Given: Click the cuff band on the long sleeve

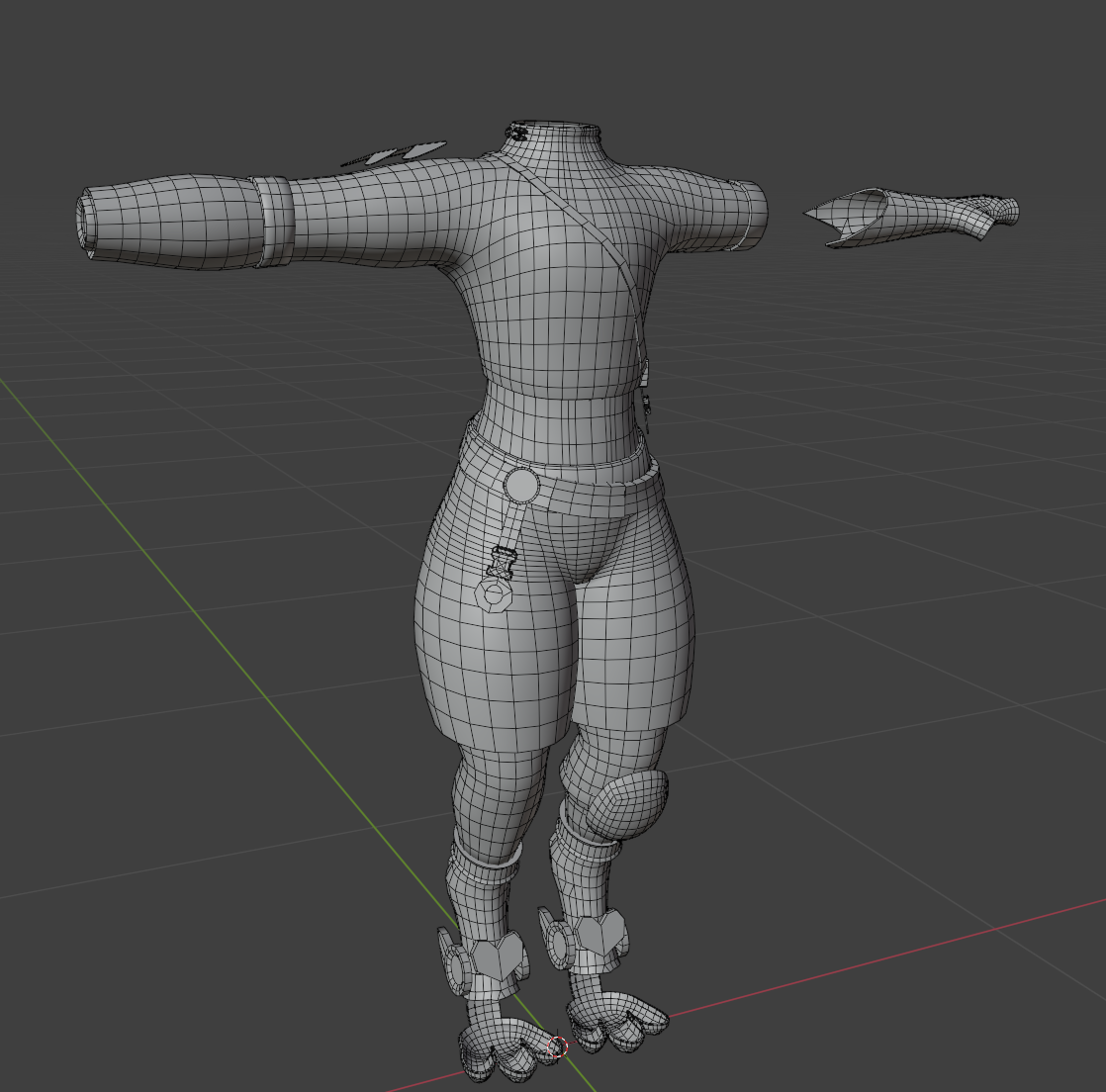Looking at the screenshot, I should 271,221.
